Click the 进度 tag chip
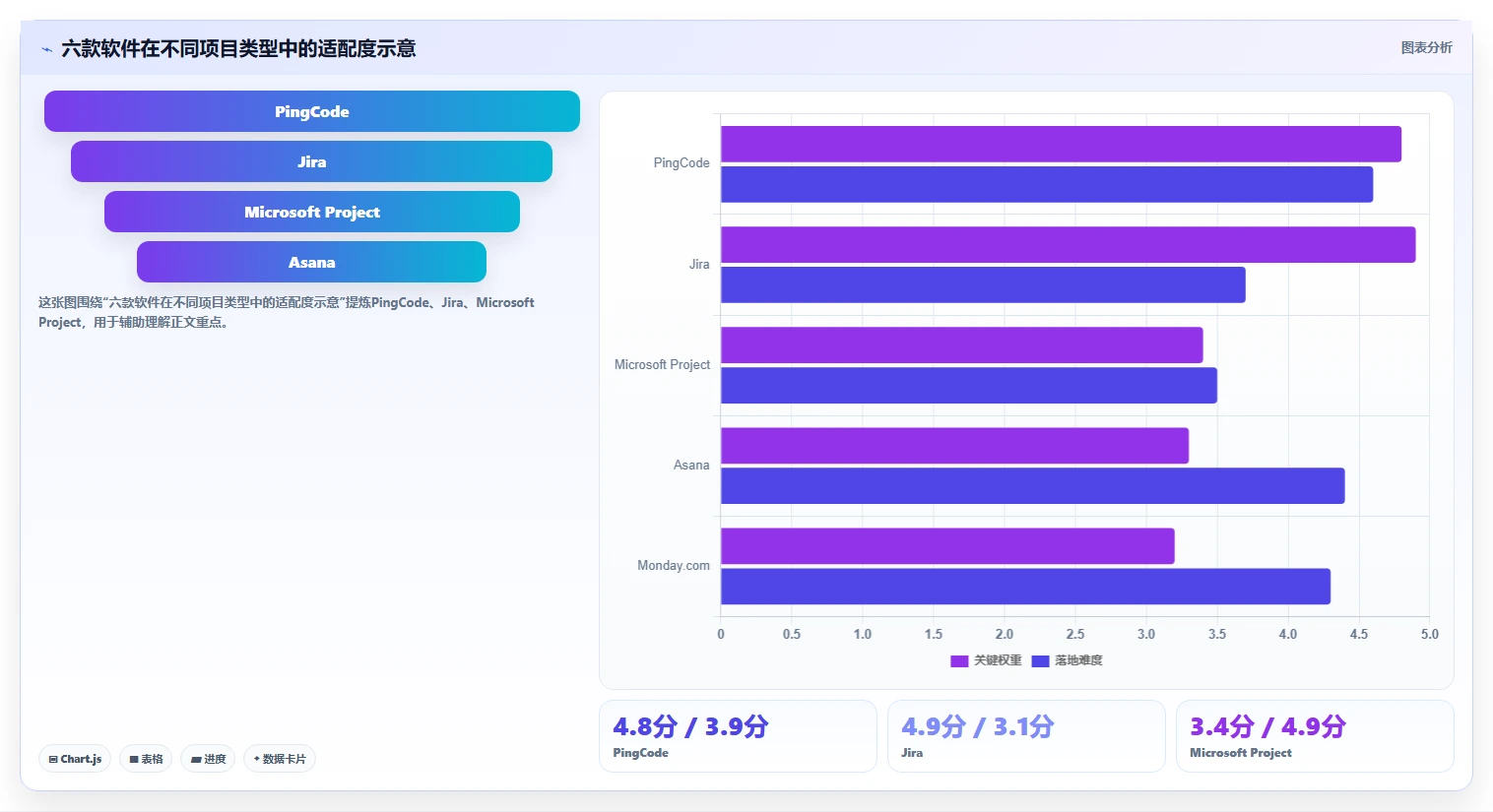The height and width of the screenshot is (812, 1493). click(208, 759)
